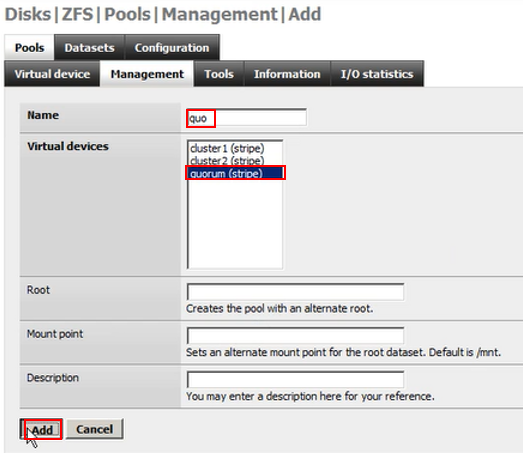Switch to the Pools tab
Screen dimensions: 523x455
pyautogui.click(x=29, y=47)
